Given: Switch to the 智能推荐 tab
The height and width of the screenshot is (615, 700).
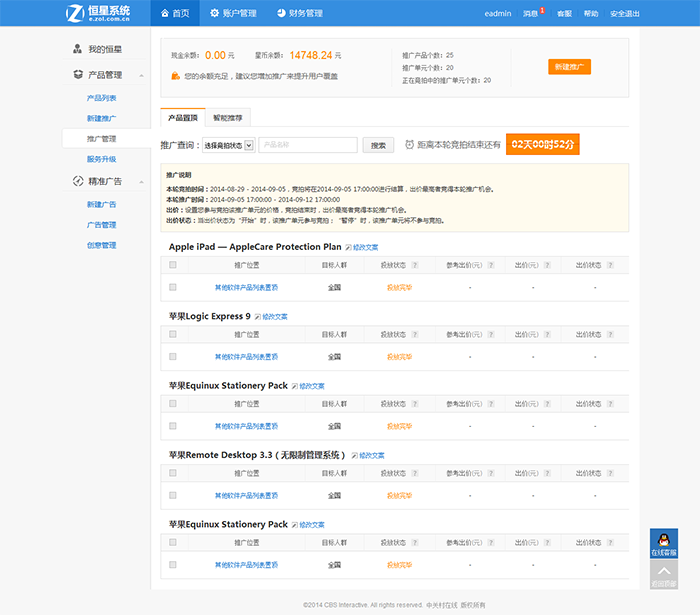Looking at the screenshot, I should 226,117.
